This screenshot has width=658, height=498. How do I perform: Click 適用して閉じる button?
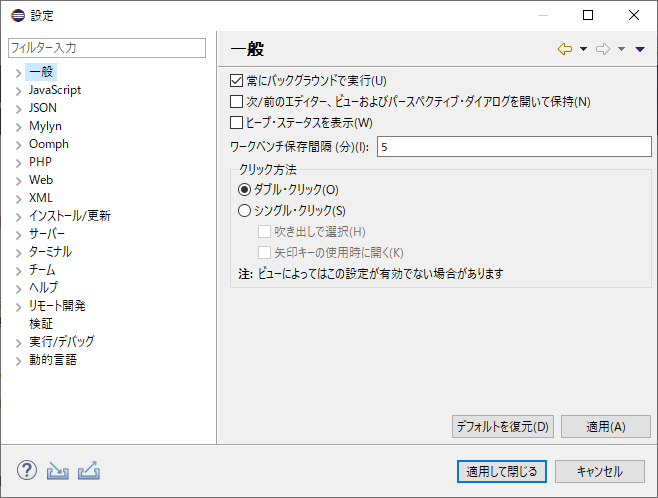[501, 472]
